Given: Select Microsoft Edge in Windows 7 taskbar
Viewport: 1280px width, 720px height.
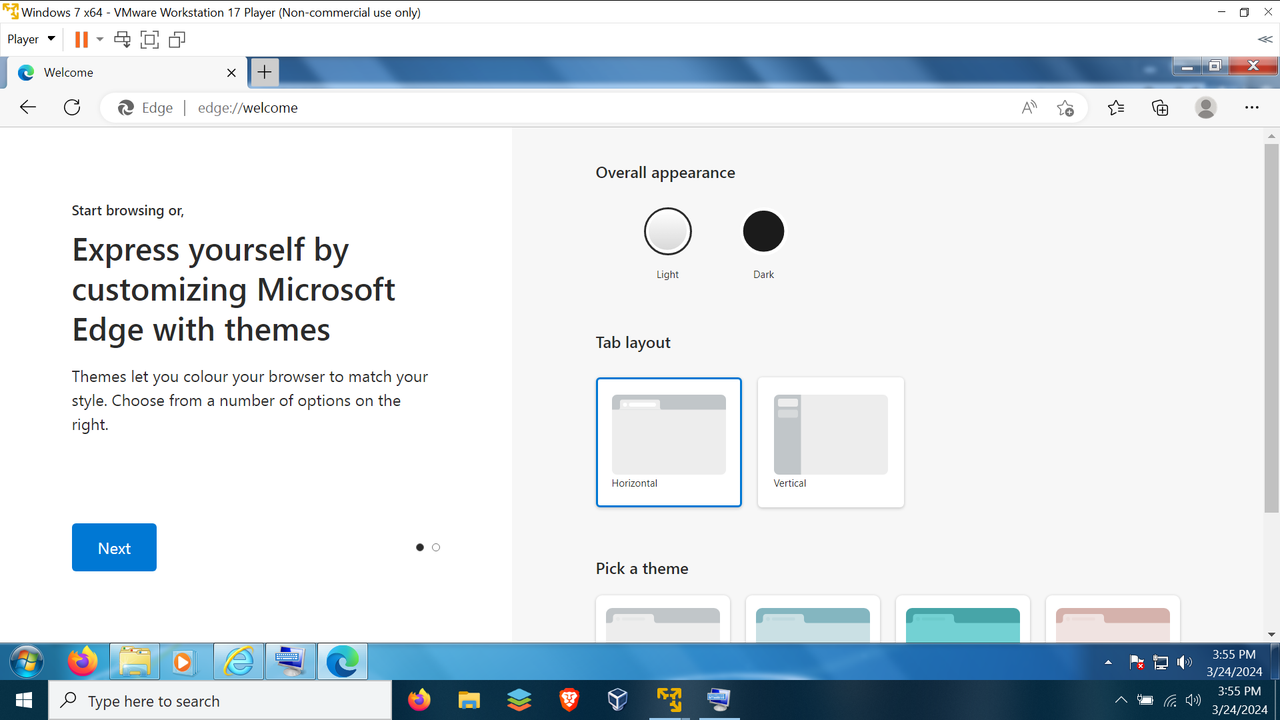Looking at the screenshot, I should [343, 662].
